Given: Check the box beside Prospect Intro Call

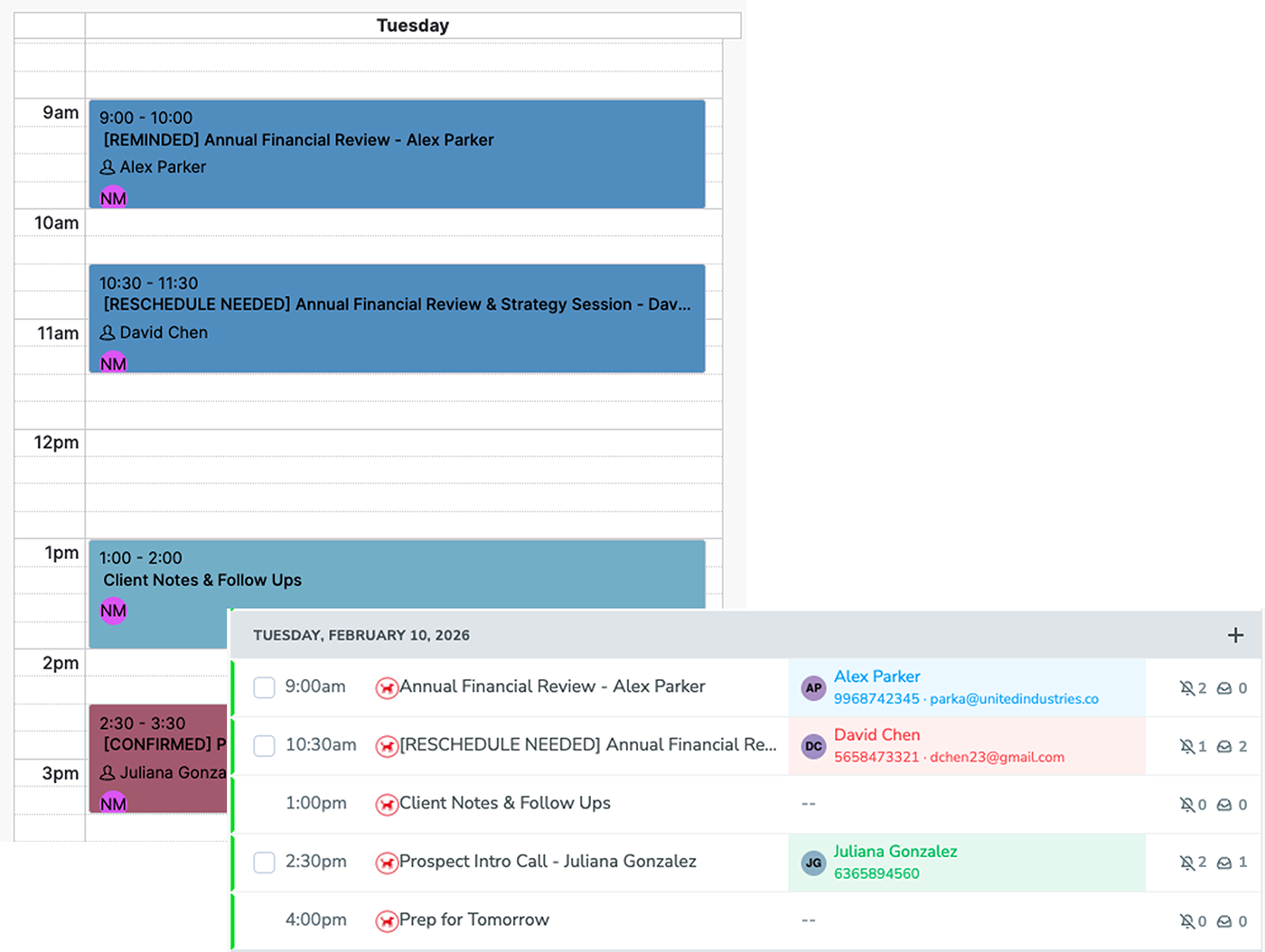Looking at the screenshot, I should coord(264,863).
